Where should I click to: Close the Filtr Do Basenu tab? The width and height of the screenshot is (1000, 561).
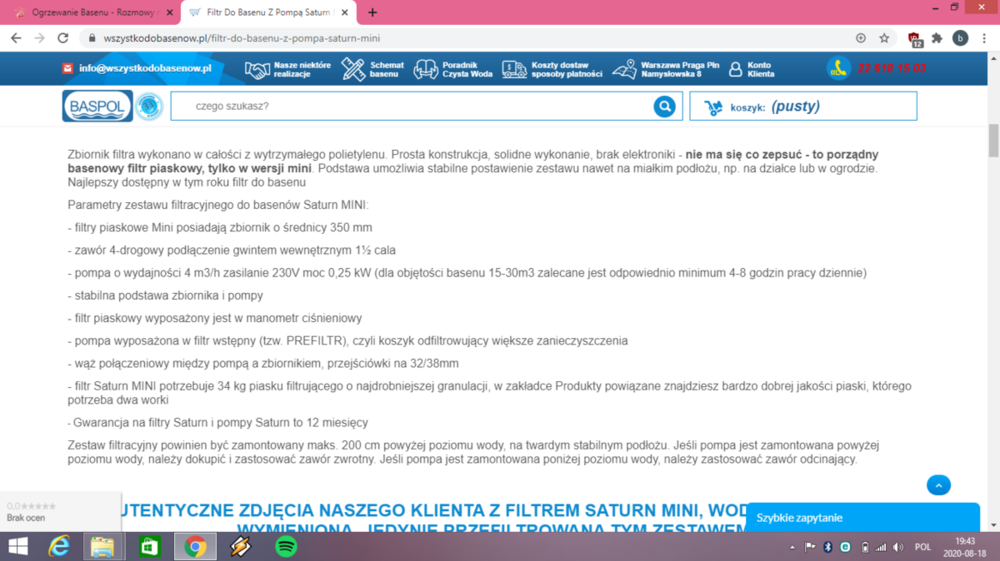345,12
